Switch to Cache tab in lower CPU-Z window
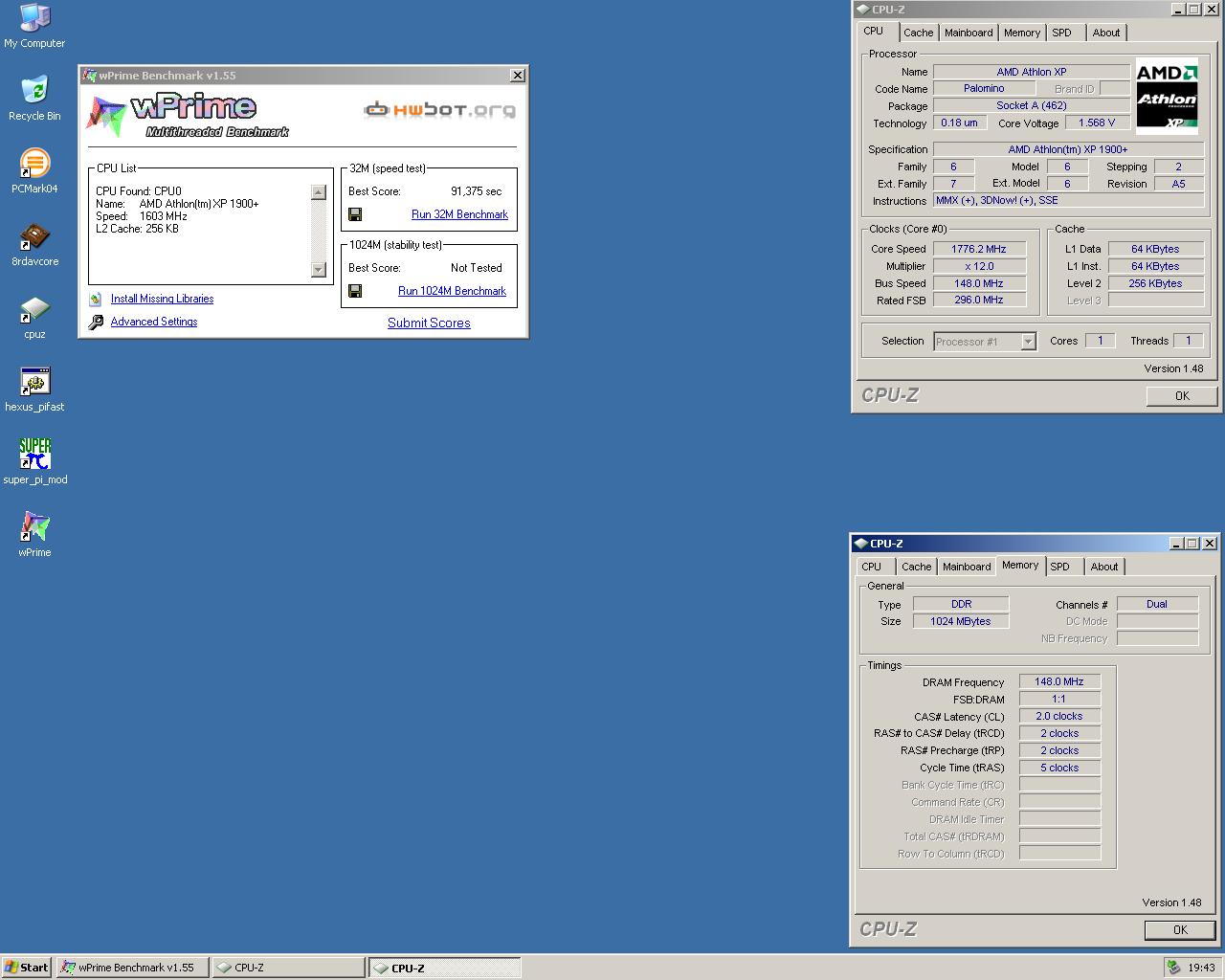 (x=916, y=567)
